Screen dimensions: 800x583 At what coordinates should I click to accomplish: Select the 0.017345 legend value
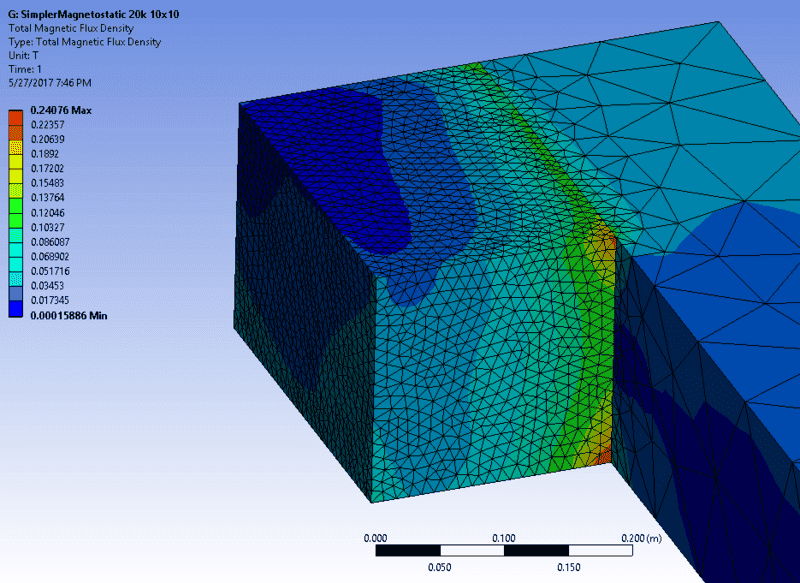[x=50, y=300]
